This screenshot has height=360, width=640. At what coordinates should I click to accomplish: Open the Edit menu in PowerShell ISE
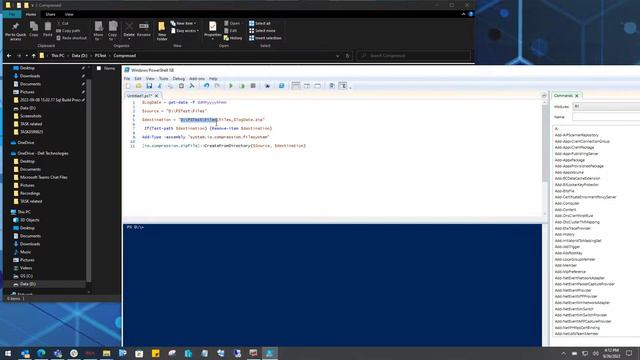point(138,78)
